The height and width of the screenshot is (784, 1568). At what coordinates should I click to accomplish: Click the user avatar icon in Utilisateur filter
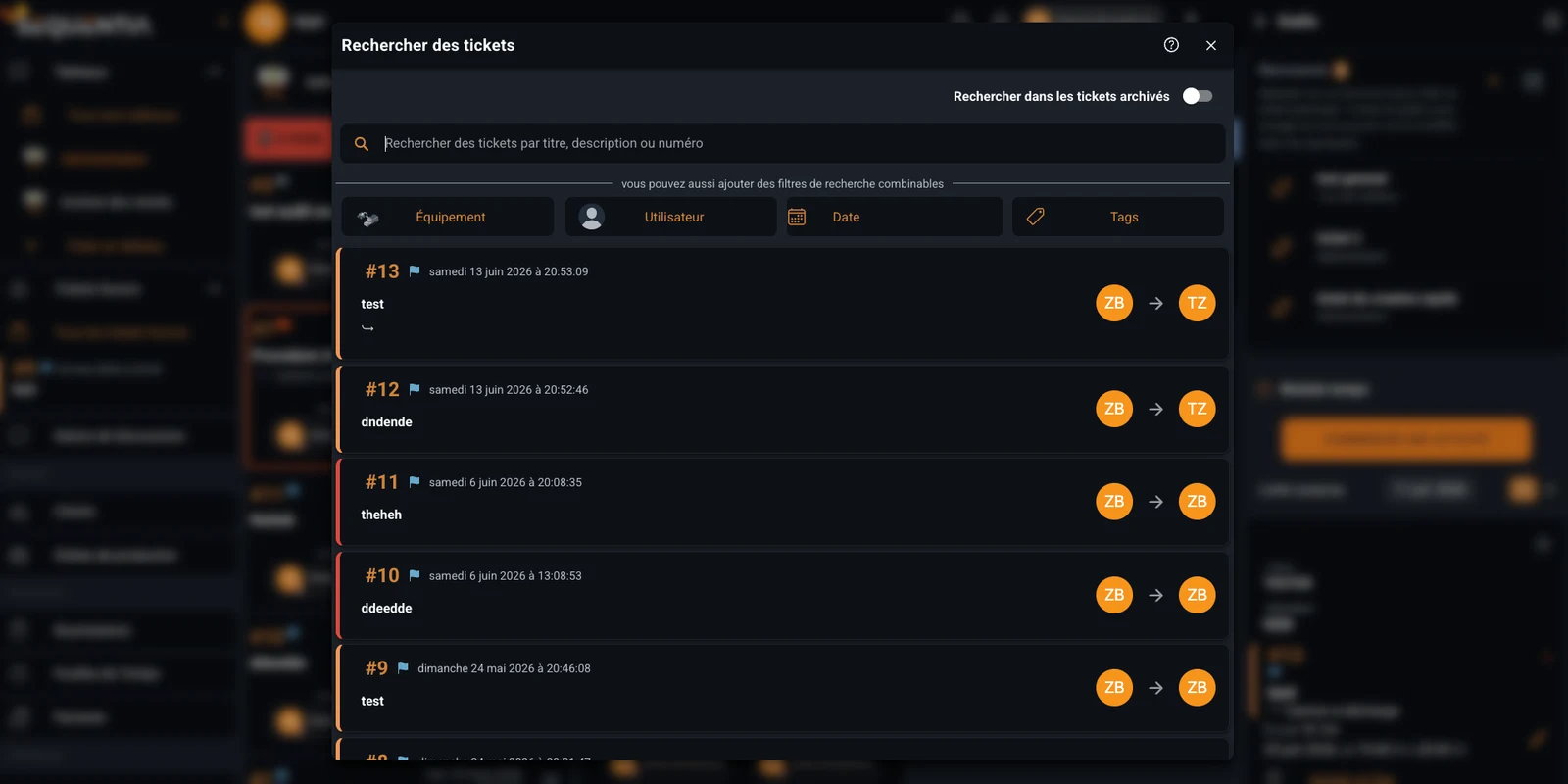pyautogui.click(x=591, y=217)
